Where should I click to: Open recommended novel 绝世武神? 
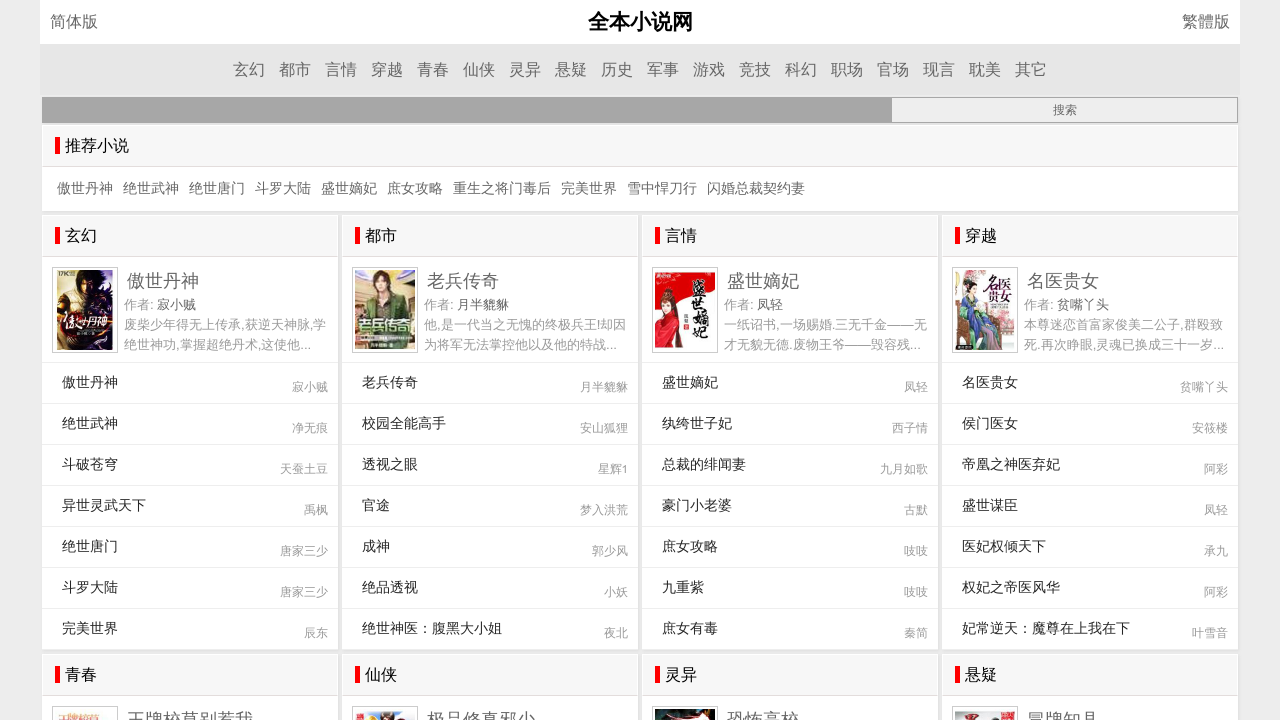(x=151, y=188)
